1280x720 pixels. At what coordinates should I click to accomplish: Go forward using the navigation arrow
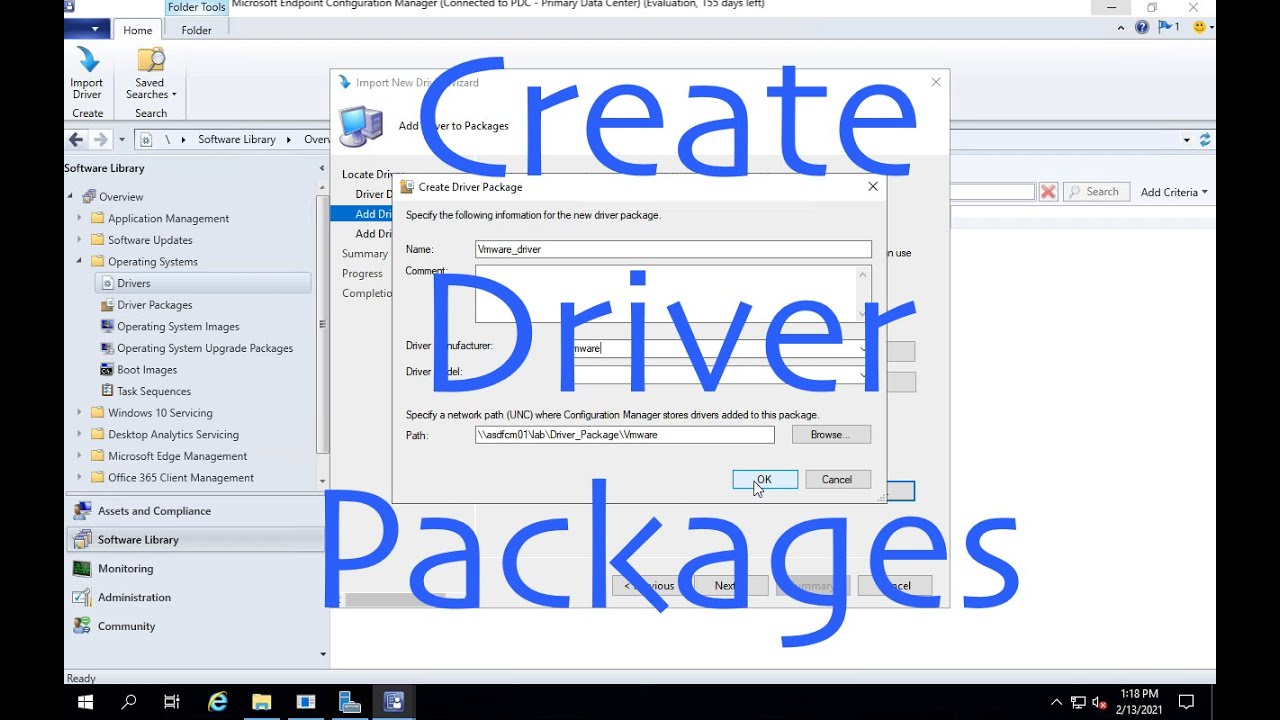tap(100, 139)
